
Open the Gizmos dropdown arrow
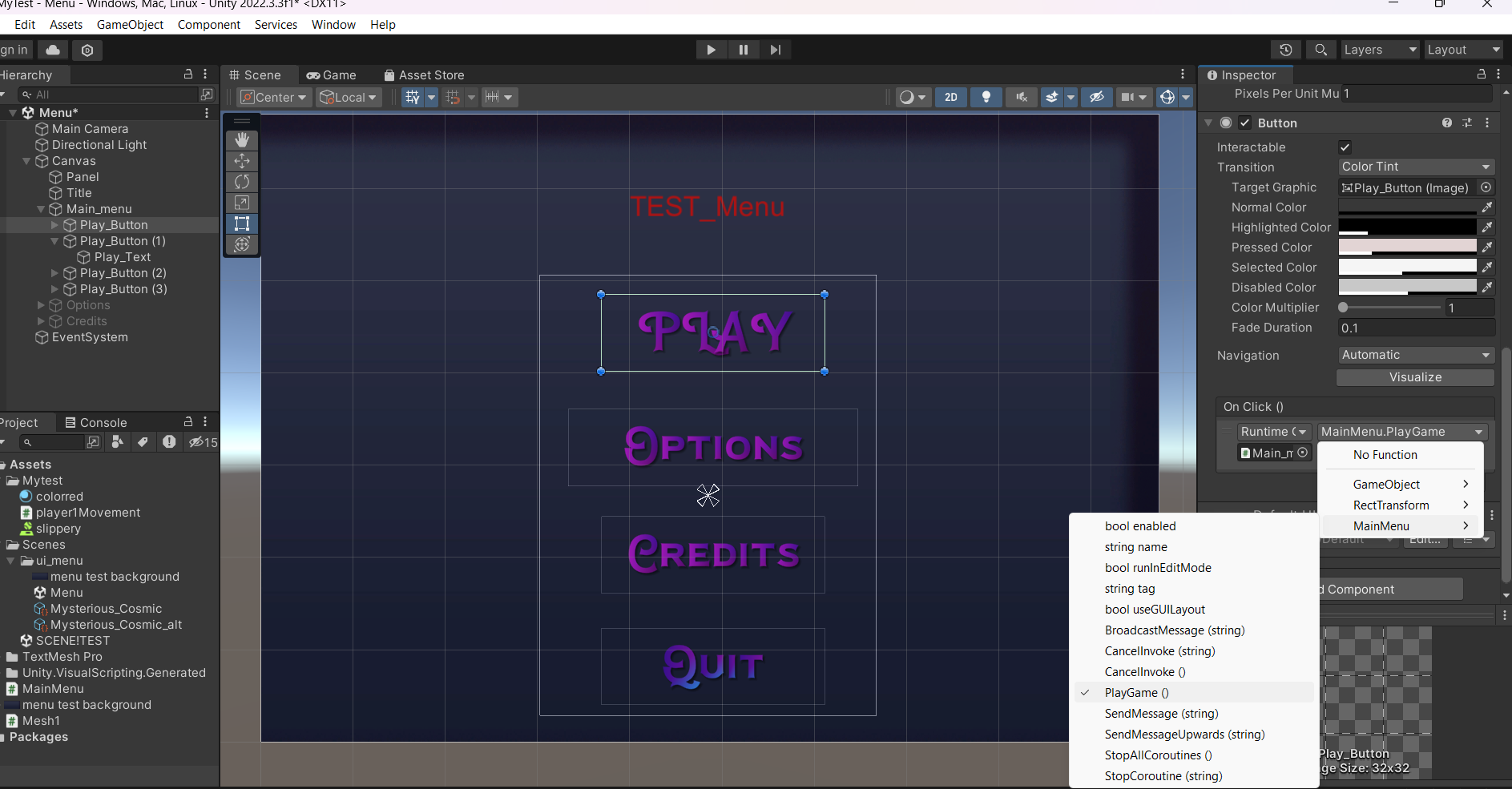pos(1186,97)
